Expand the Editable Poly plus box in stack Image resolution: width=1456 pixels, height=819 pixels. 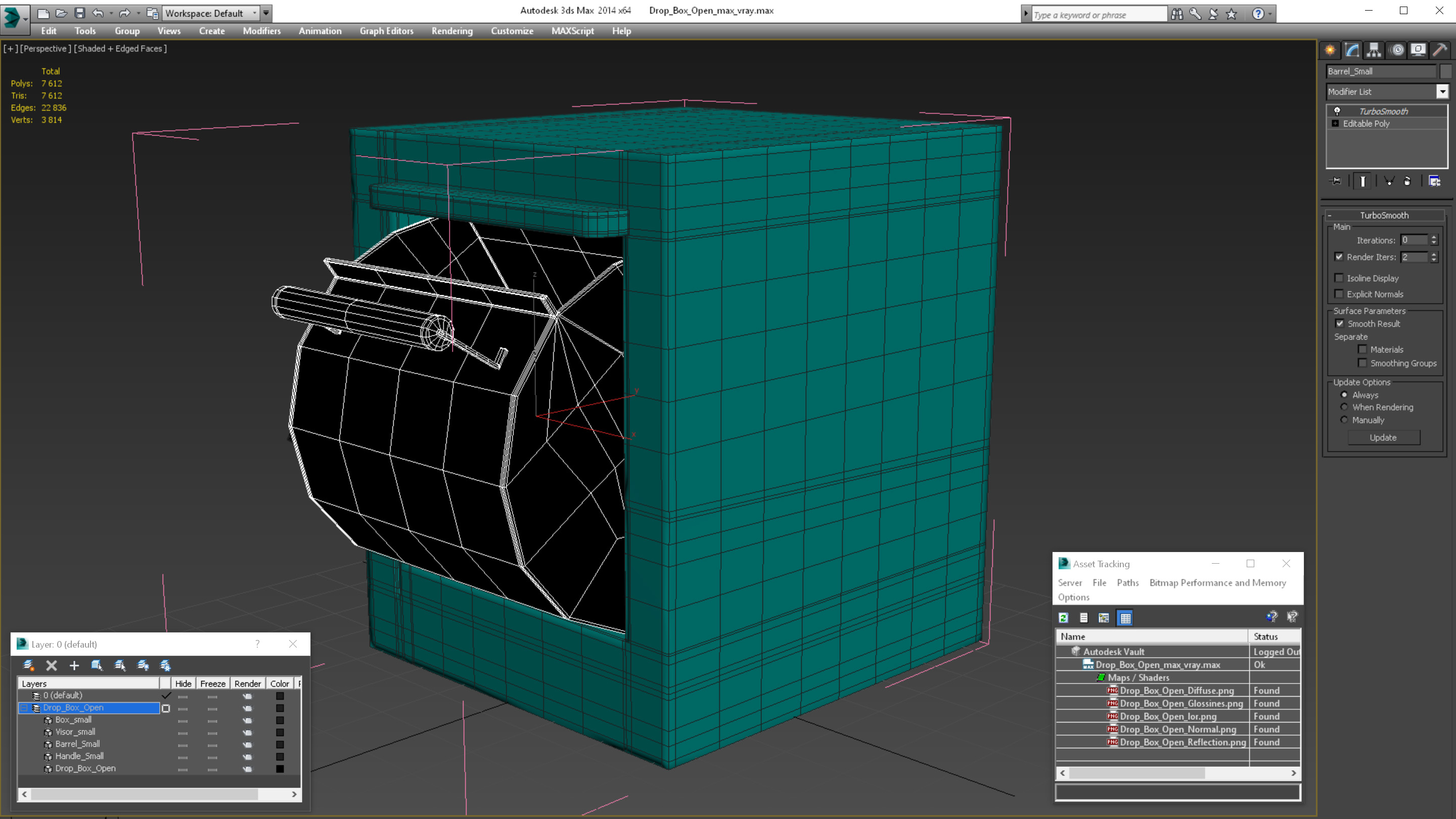pyautogui.click(x=1335, y=123)
